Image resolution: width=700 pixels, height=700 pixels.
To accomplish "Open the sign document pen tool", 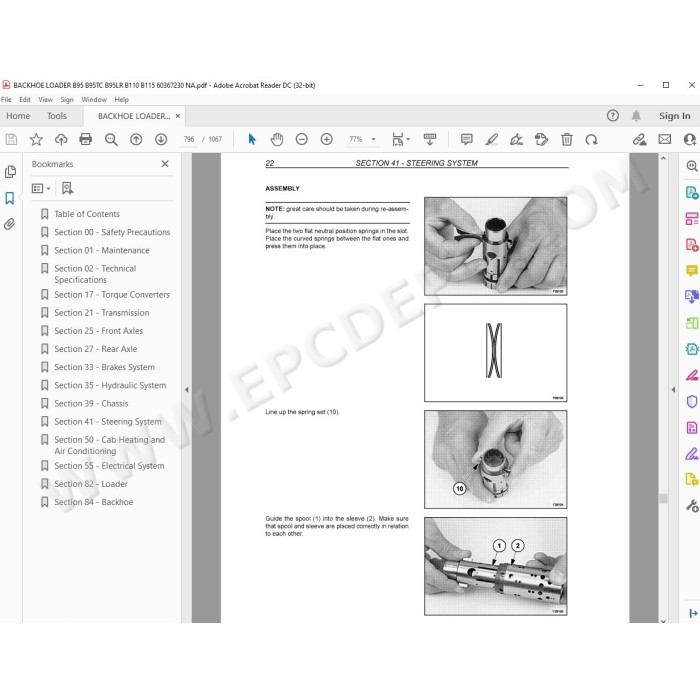I will point(517,140).
